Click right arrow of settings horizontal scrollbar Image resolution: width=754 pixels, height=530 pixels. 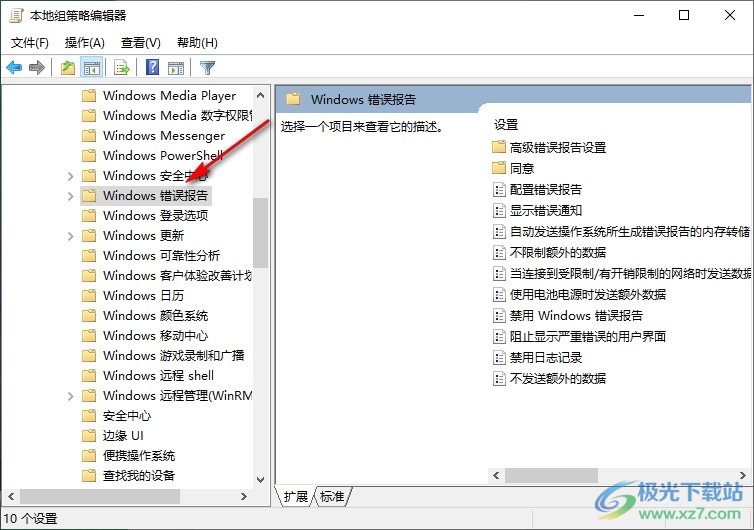pos(742,476)
